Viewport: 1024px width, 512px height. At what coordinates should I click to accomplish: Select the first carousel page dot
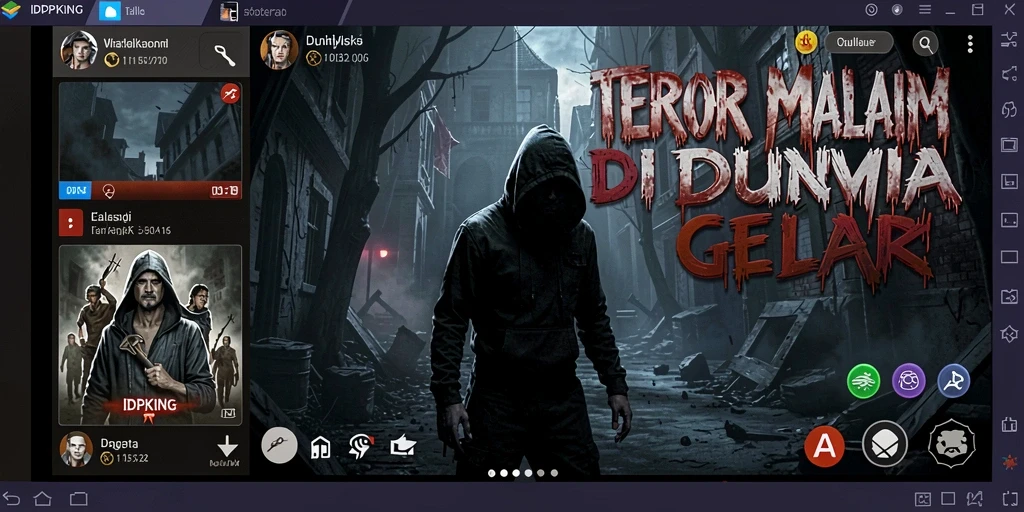click(492, 473)
